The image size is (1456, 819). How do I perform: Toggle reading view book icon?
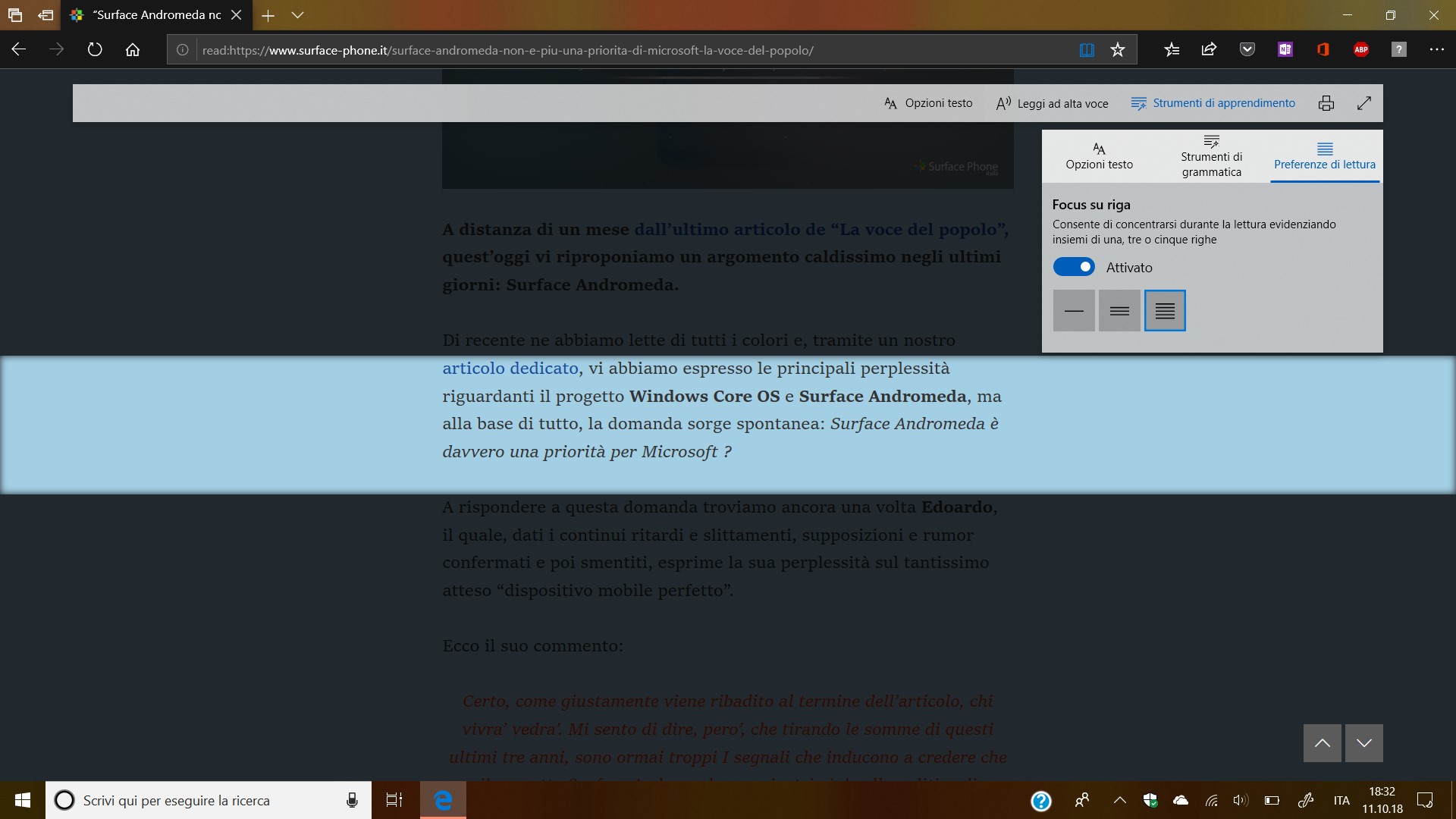tap(1087, 50)
